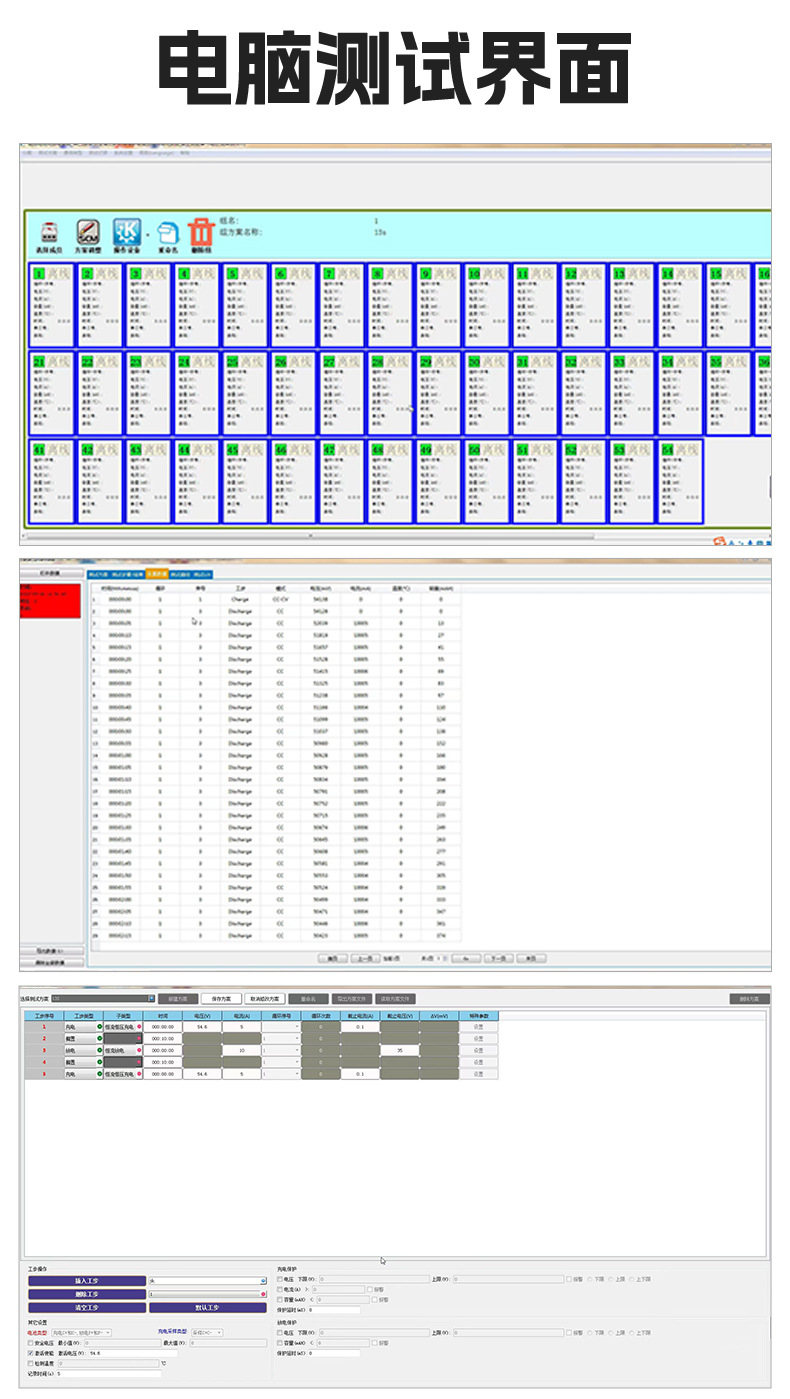
Task: Click the 导出数据 button at the data window's lower left
Action: coord(50,951)
